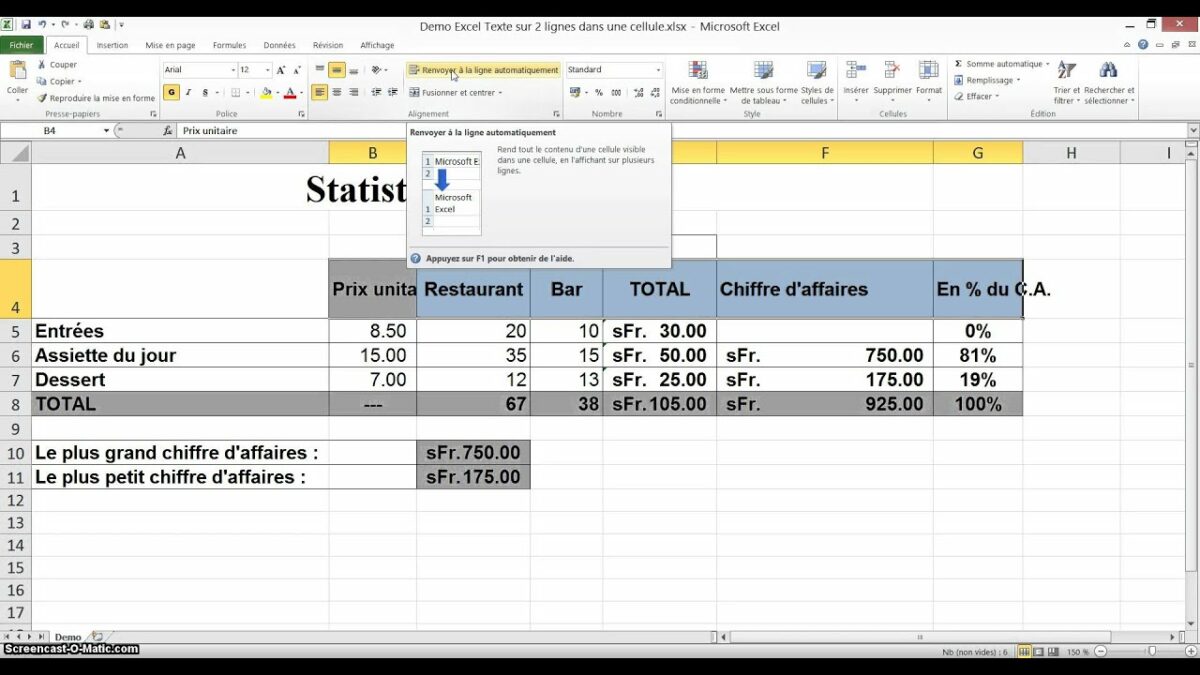This screenshot has width=1200, height=675.
Task: Toggle Renvoyer à la ligne automatiquement
Action: point(483,70)
